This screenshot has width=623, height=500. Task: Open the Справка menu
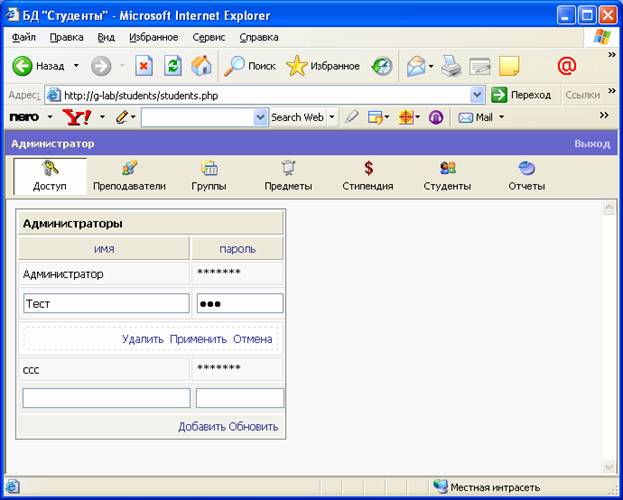tap(259, 37)
